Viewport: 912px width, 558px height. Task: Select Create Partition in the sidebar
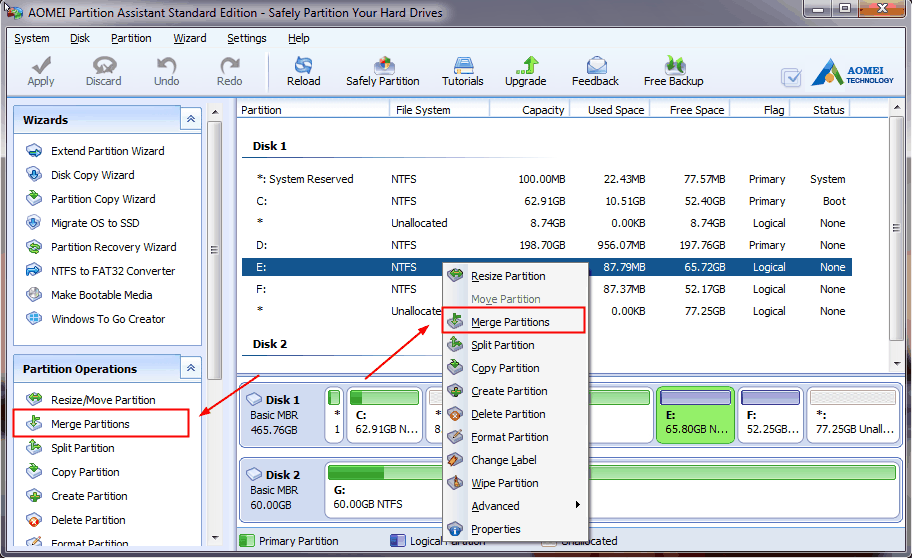coord(77,496)
